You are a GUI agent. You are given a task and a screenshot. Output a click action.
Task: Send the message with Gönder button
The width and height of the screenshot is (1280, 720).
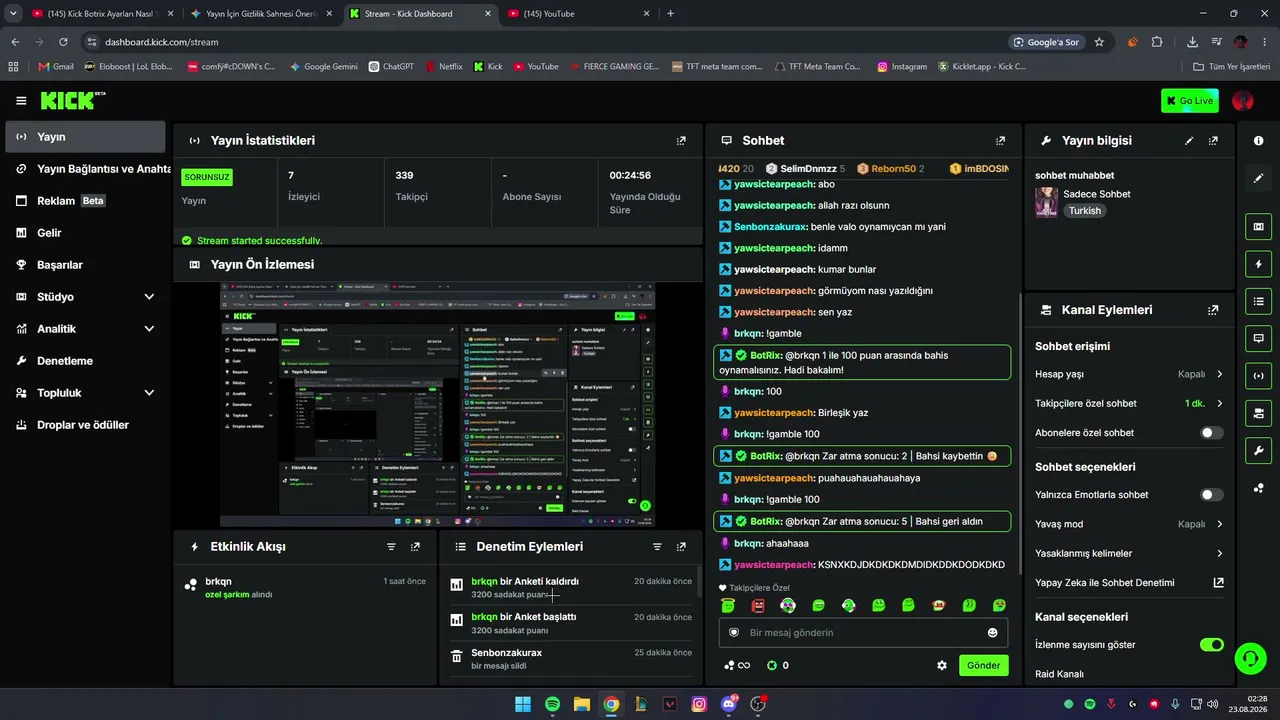click(983, 665)
